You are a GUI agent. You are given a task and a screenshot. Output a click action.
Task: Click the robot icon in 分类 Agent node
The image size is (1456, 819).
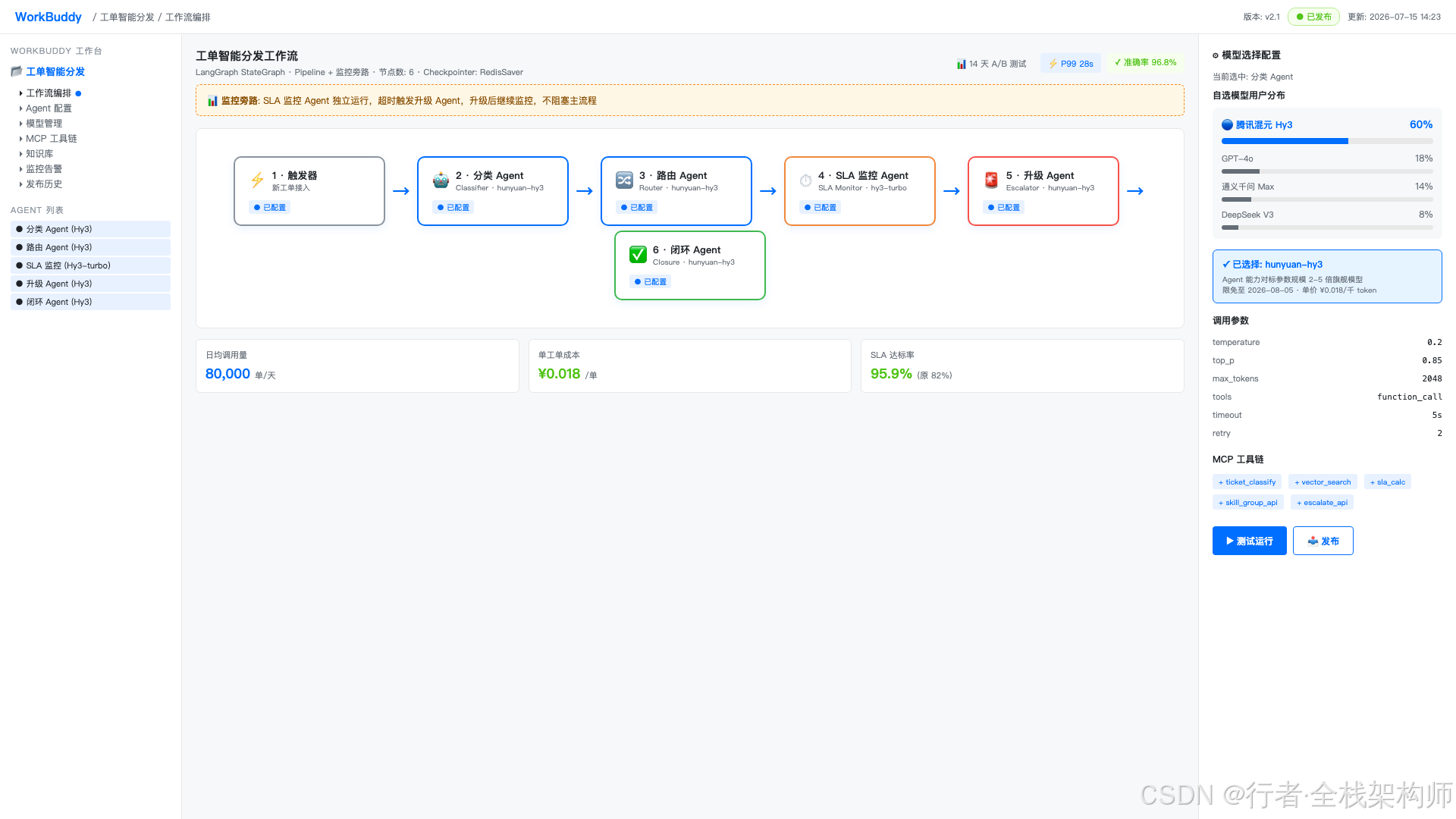pos(441,180)
